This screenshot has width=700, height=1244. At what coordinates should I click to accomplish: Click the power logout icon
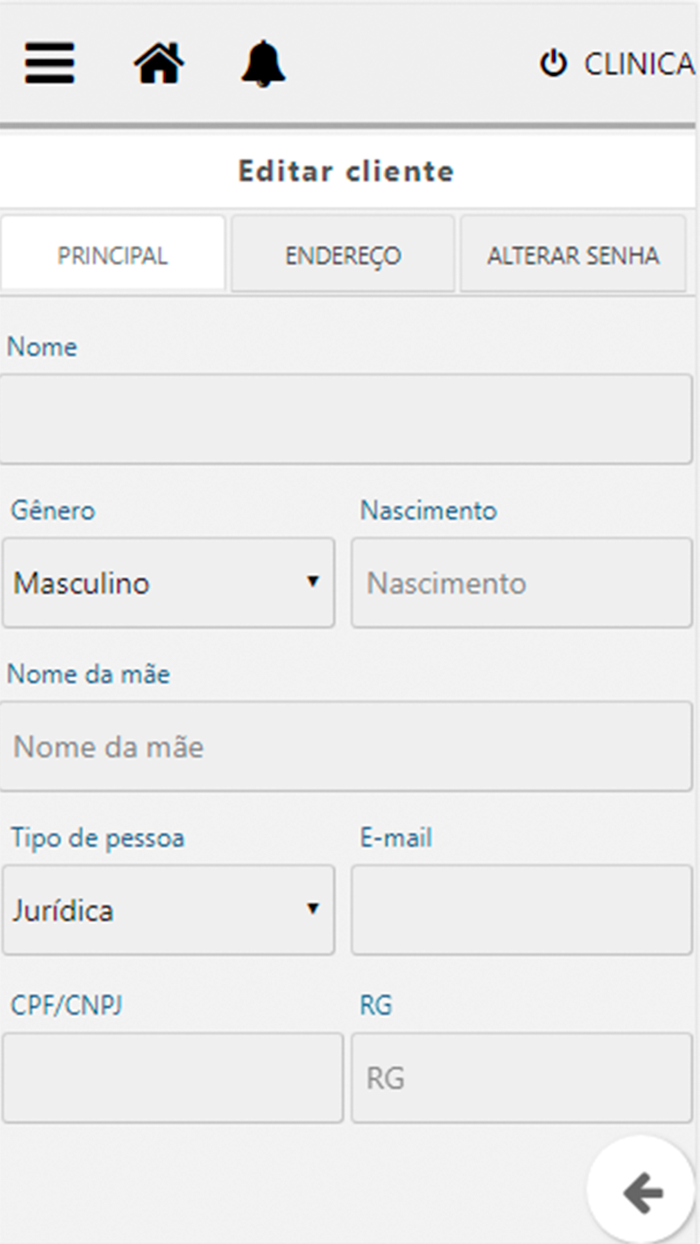tap(553, 65)
